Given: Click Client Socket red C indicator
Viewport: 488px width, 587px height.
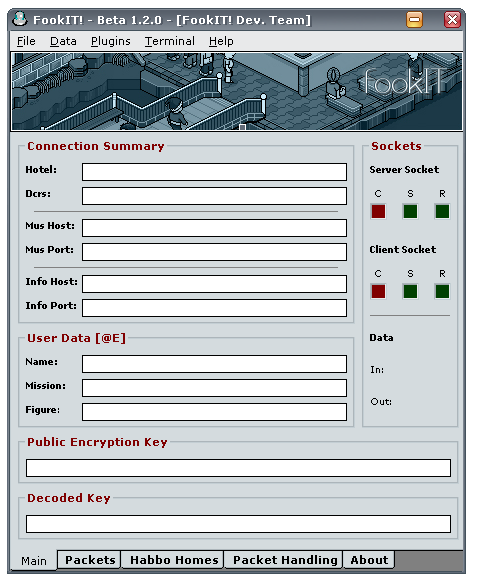Looking at the screenshot, I should click(x=378, y=292).
